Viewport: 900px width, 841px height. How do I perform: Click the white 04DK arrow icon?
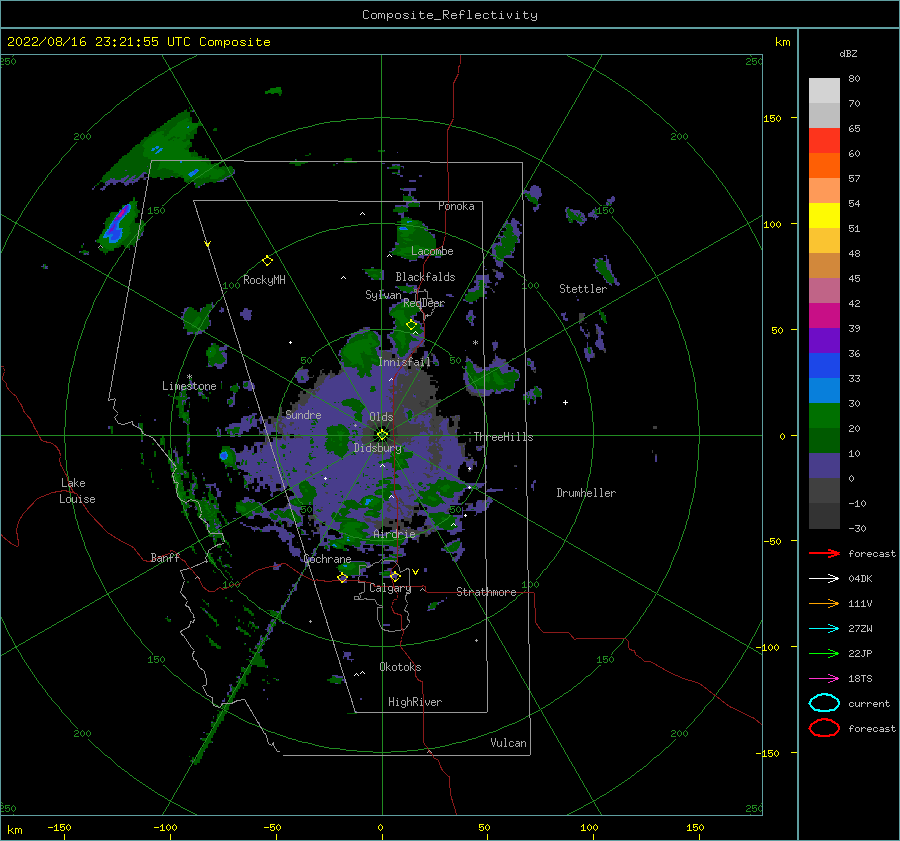click(x=824, y=578)
